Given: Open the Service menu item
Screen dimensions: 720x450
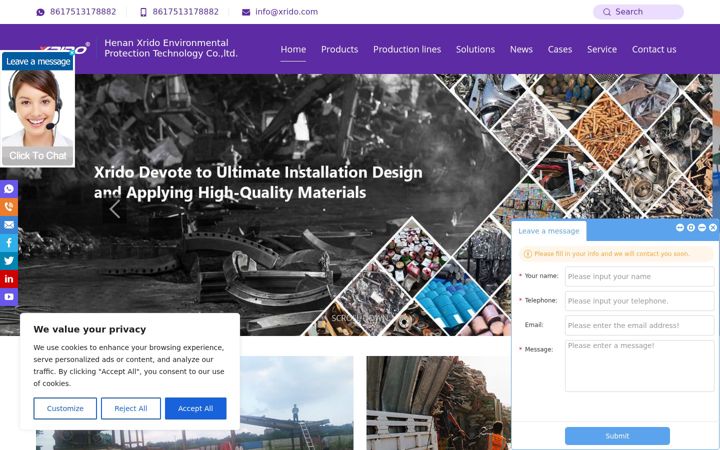Looking at the screenshot, I should coord(602,49).
